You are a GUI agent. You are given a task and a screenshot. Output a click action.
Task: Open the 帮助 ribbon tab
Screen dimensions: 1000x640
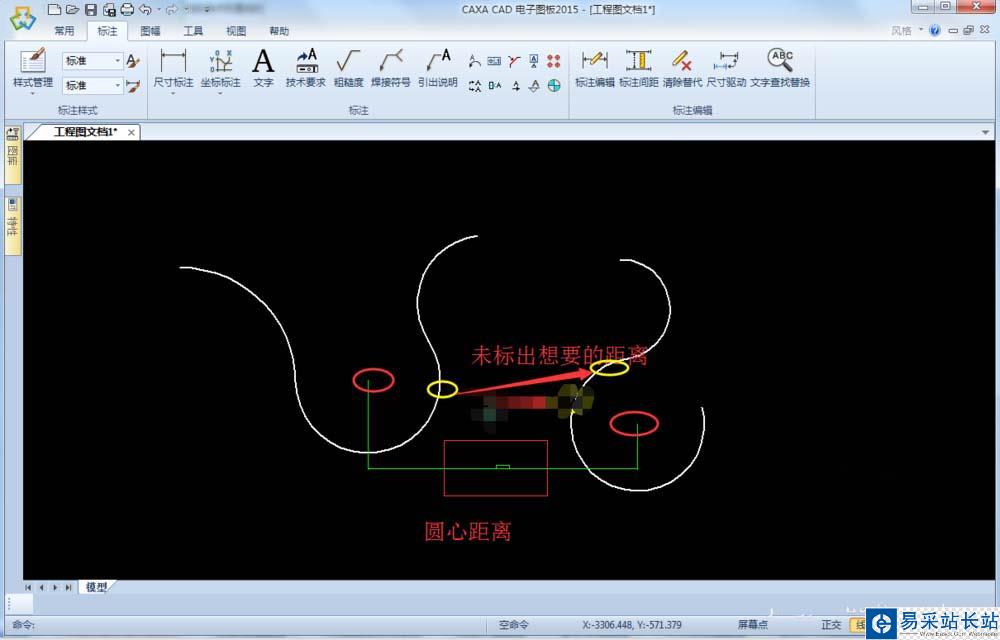point(279,31)
